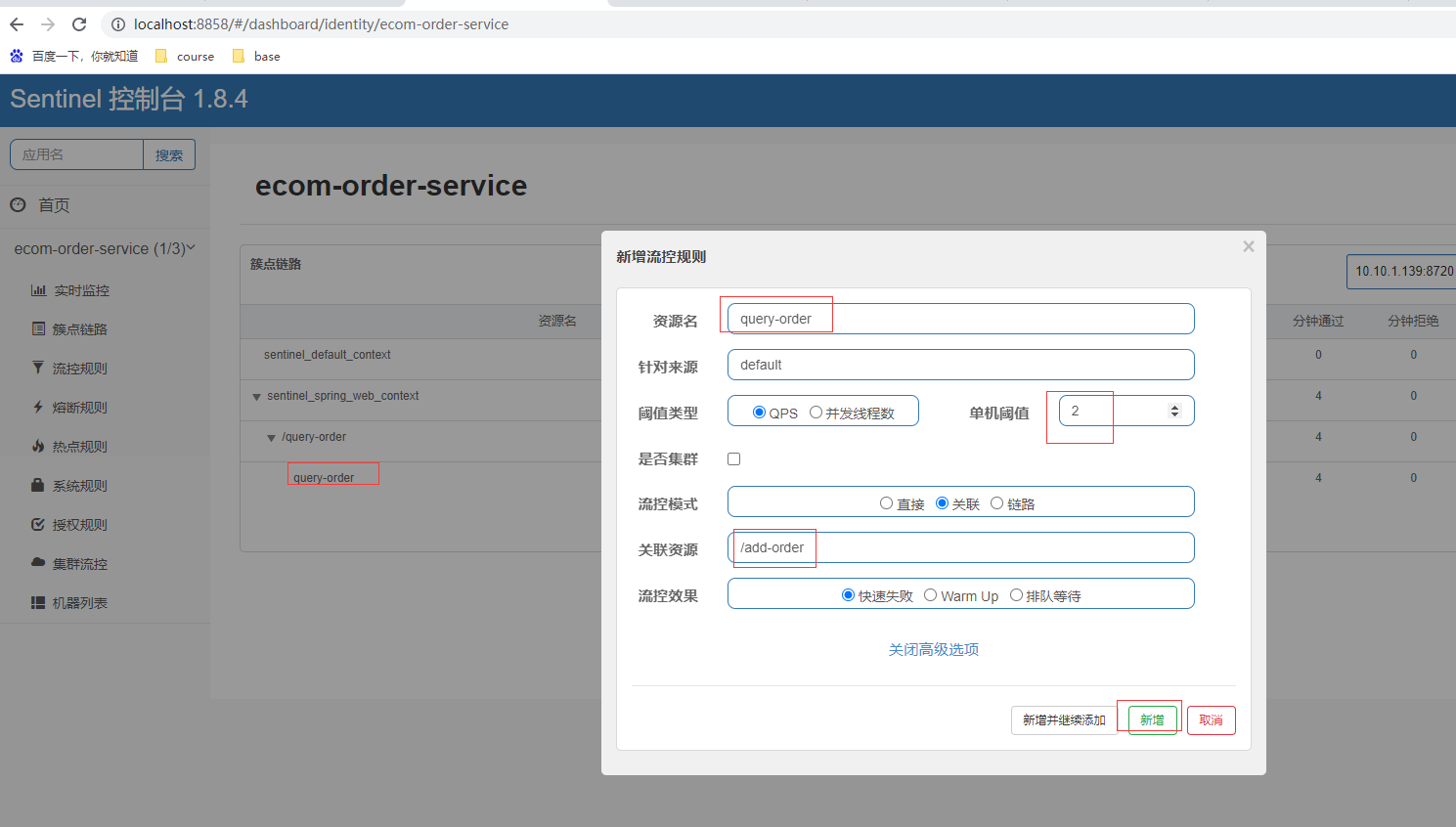This screenshot has width=1456, height=827.
Task: Click the 授权规则 check icon
Action: click(x=38, y=524)
